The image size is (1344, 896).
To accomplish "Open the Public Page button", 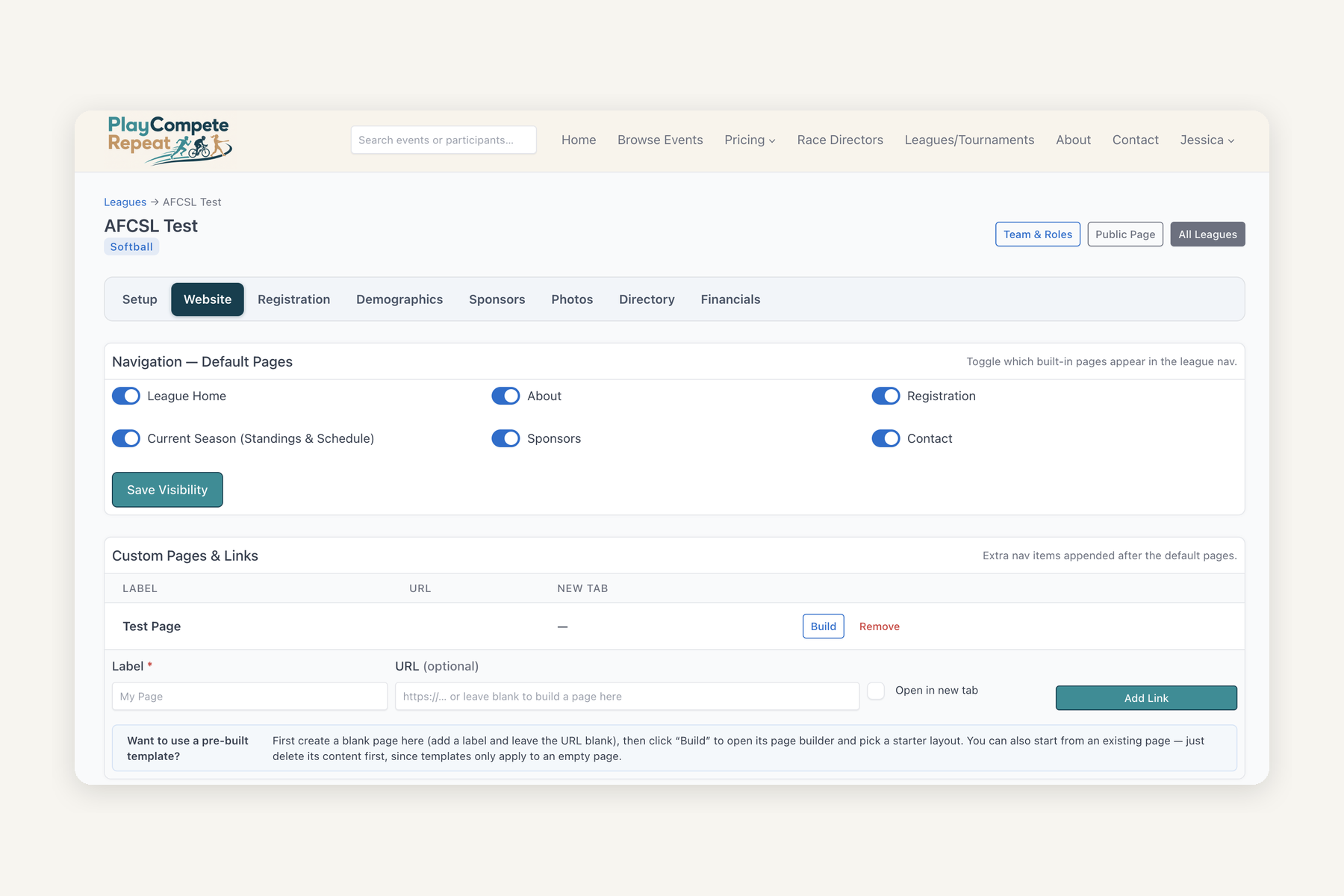I will 1125,234.
